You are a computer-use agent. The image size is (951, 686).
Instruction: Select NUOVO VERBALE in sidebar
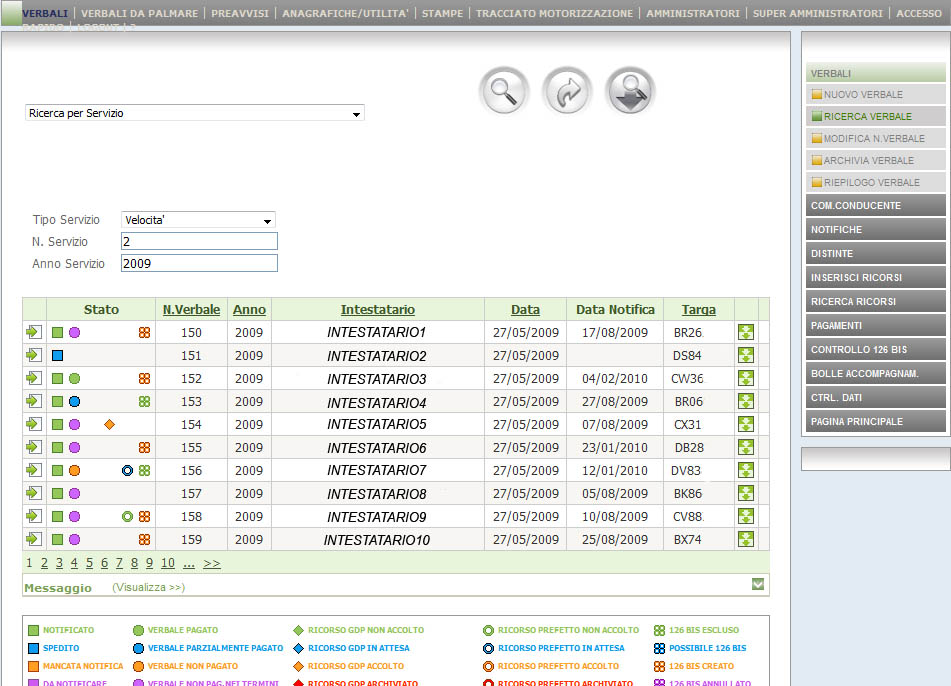[x=876, y=95]
